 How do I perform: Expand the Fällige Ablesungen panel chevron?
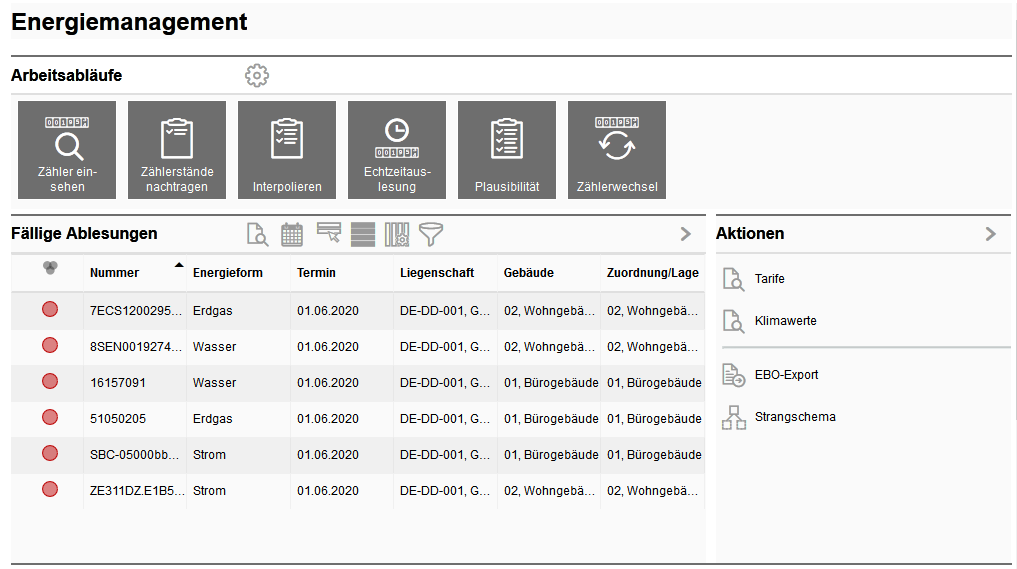click(x=686, y=234)
